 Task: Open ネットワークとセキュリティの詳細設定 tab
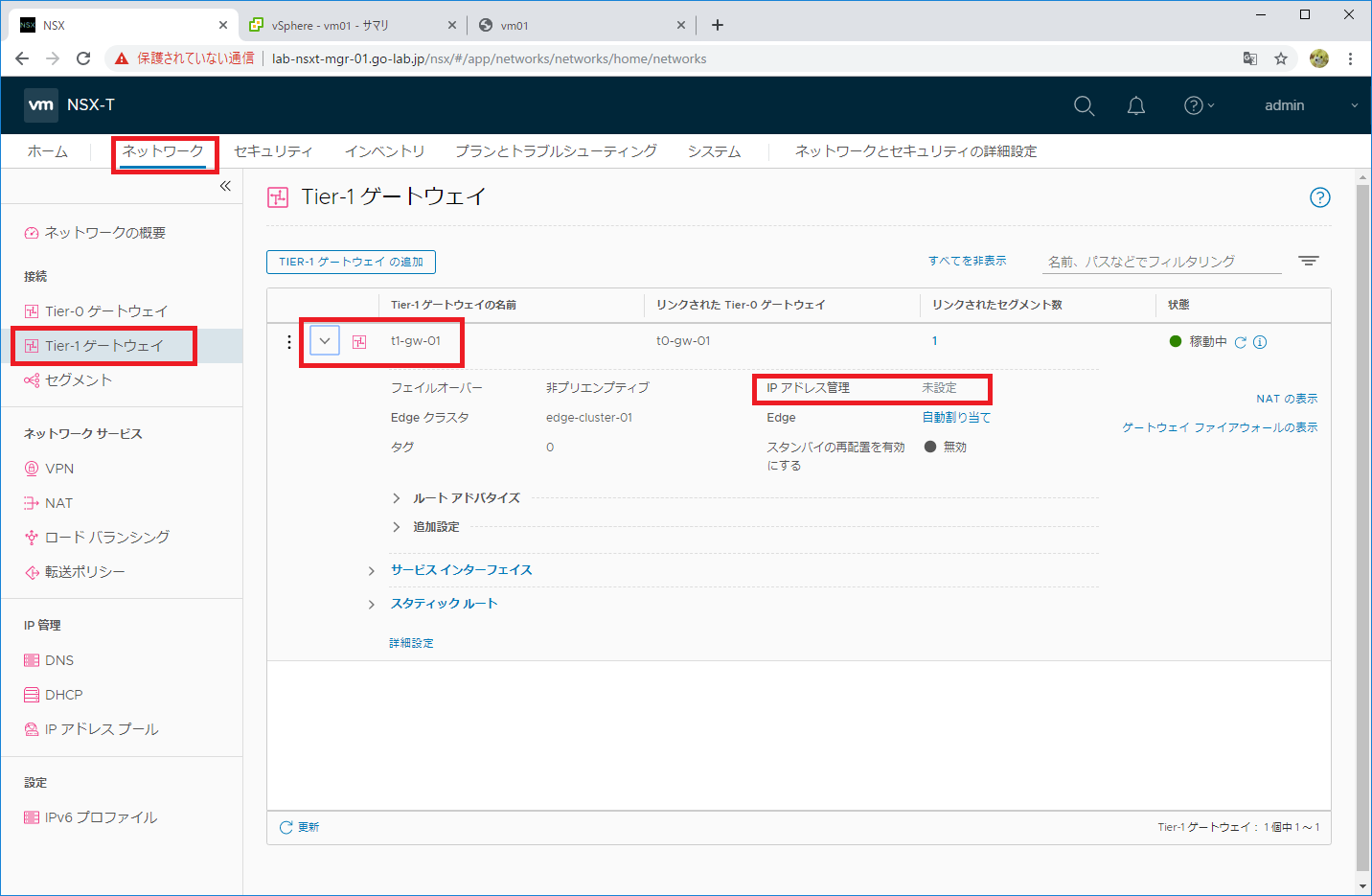point(916,151)
